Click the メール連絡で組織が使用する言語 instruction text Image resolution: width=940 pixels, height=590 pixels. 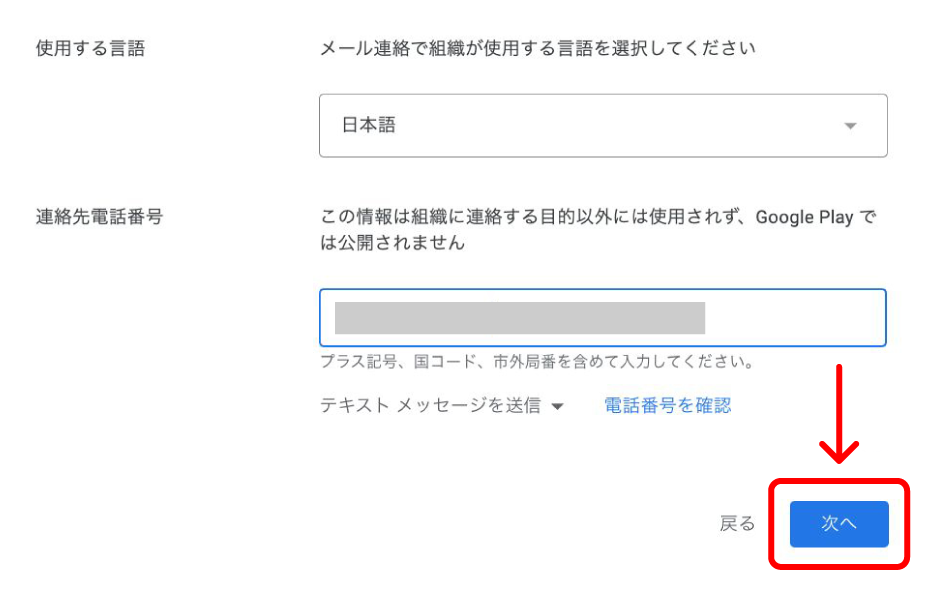click(536, 48)
